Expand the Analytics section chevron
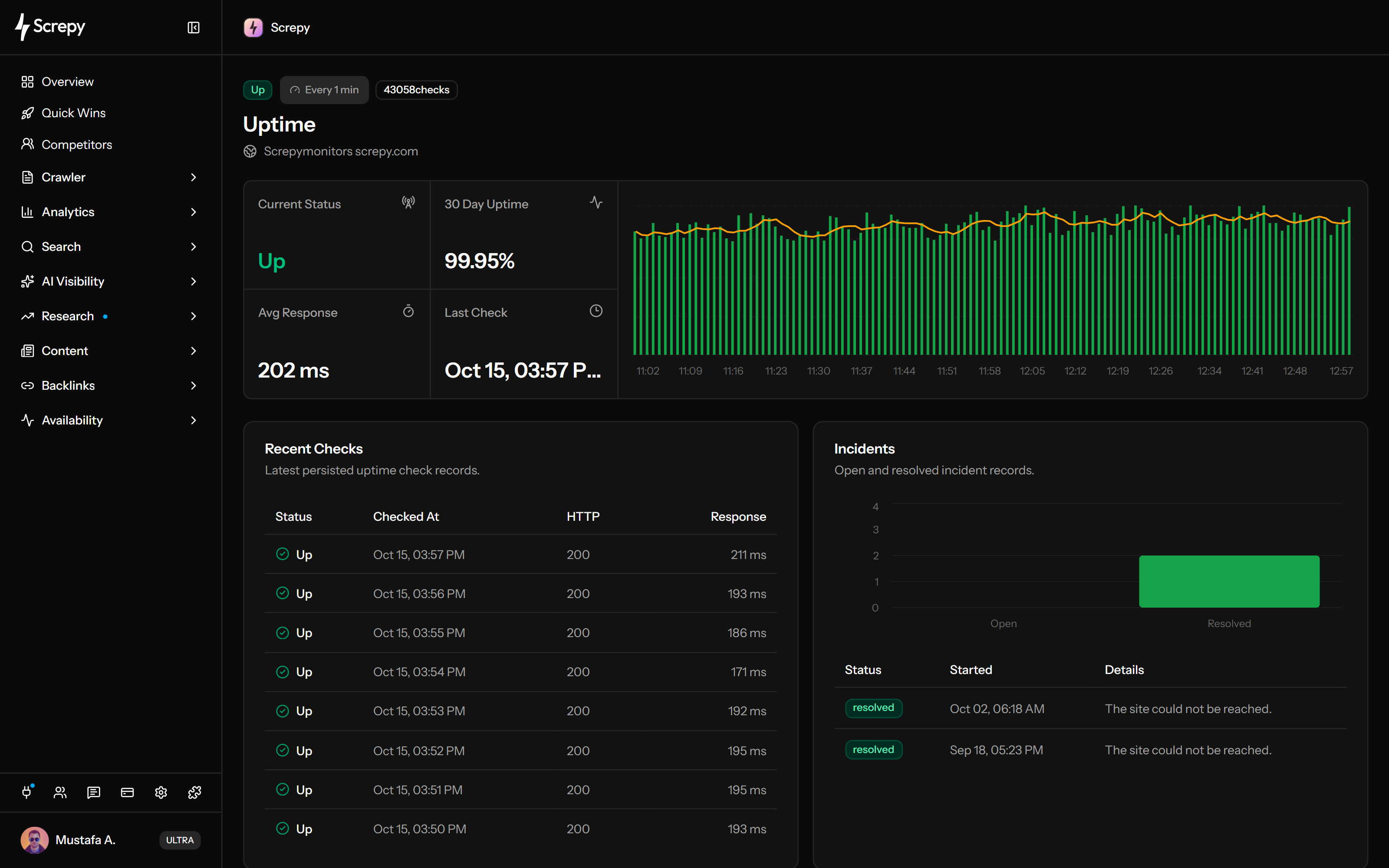 coord(194,212)
